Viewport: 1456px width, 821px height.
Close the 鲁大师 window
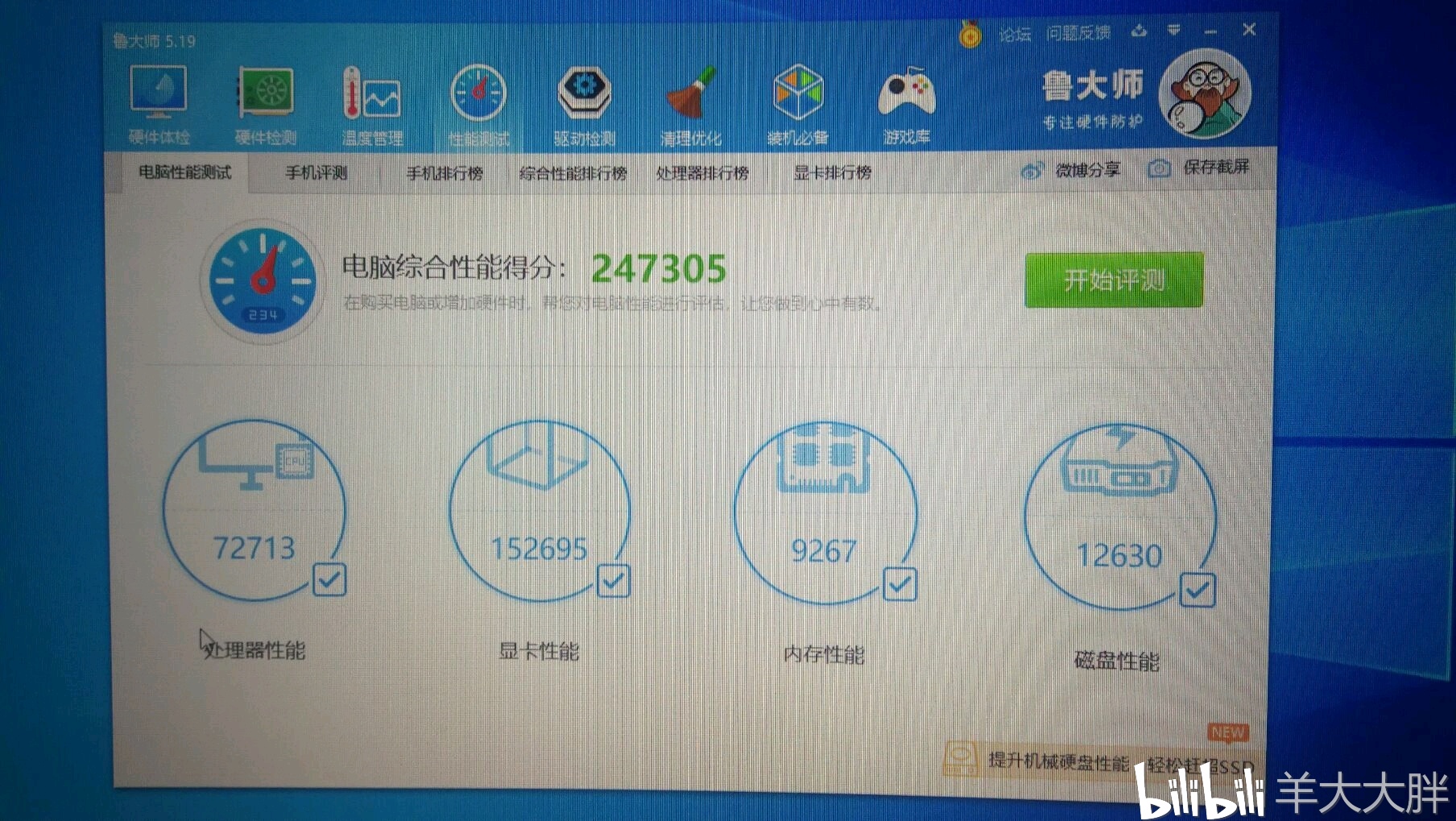1249,30
